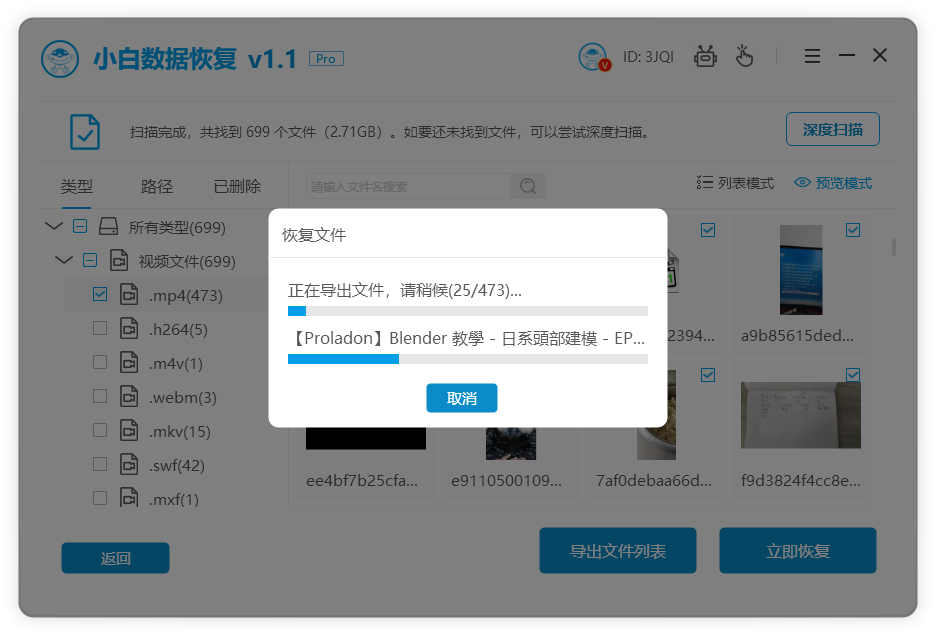Click the video file icon beside 视频文件(699)
The image size is (936, 636).
pyautogui.click(x=119, y=260)
